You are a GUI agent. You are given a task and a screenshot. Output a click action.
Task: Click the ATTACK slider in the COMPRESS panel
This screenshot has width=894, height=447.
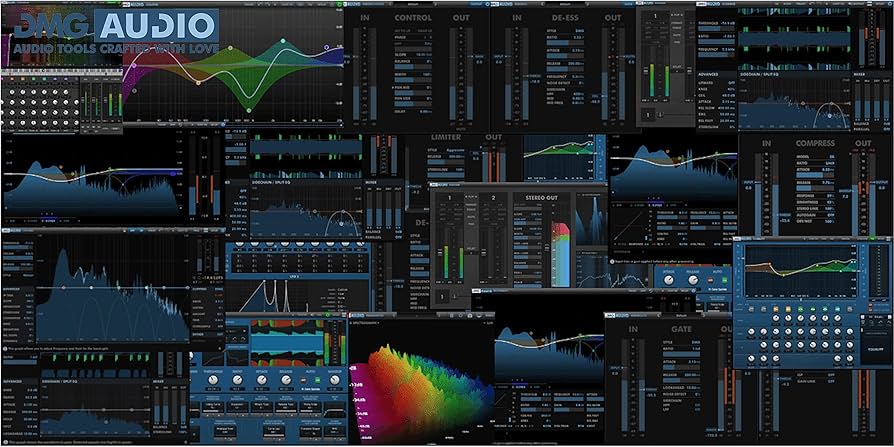pos(816,175)
